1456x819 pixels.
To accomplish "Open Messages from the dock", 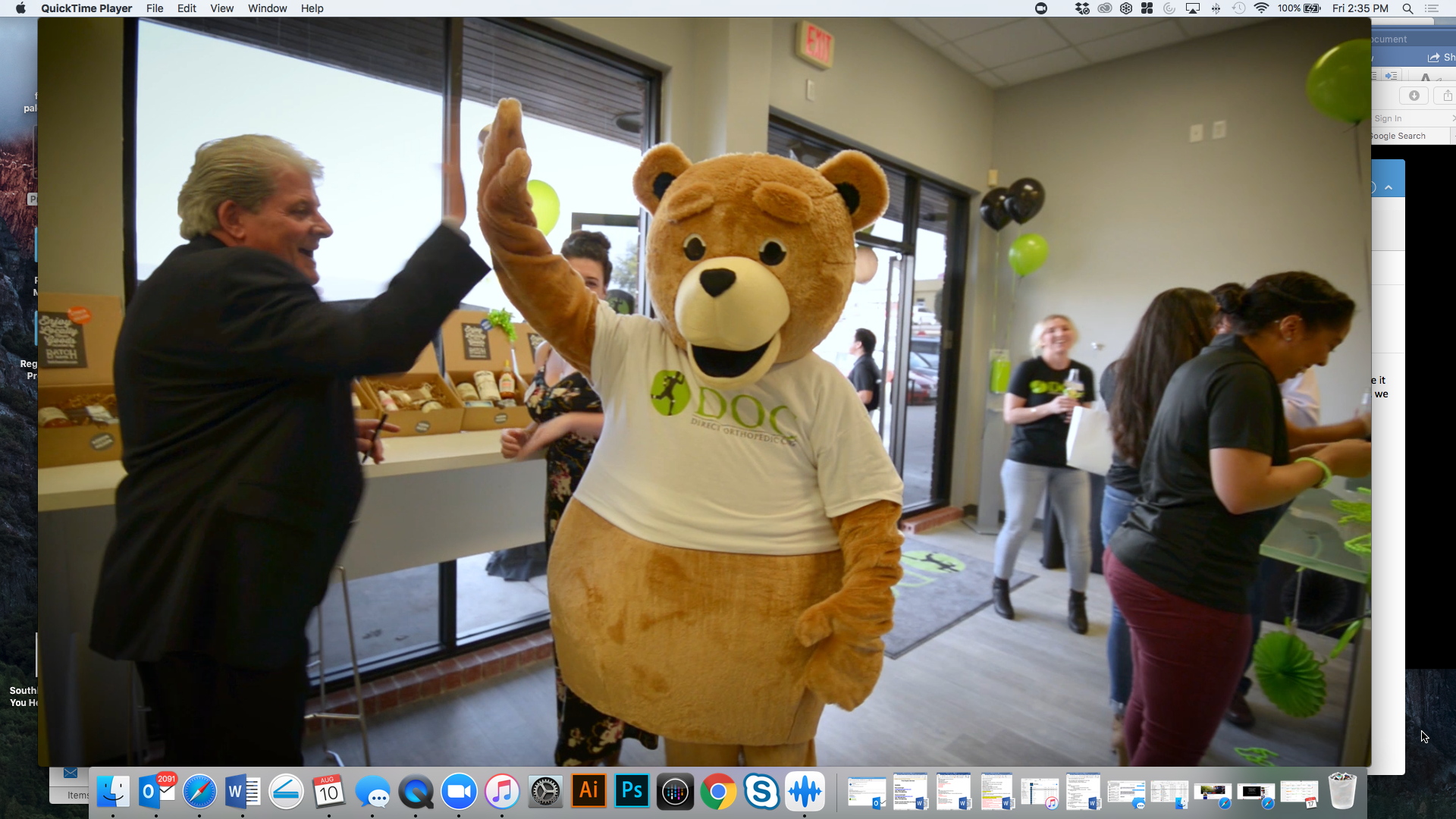I will coord(372,792).
